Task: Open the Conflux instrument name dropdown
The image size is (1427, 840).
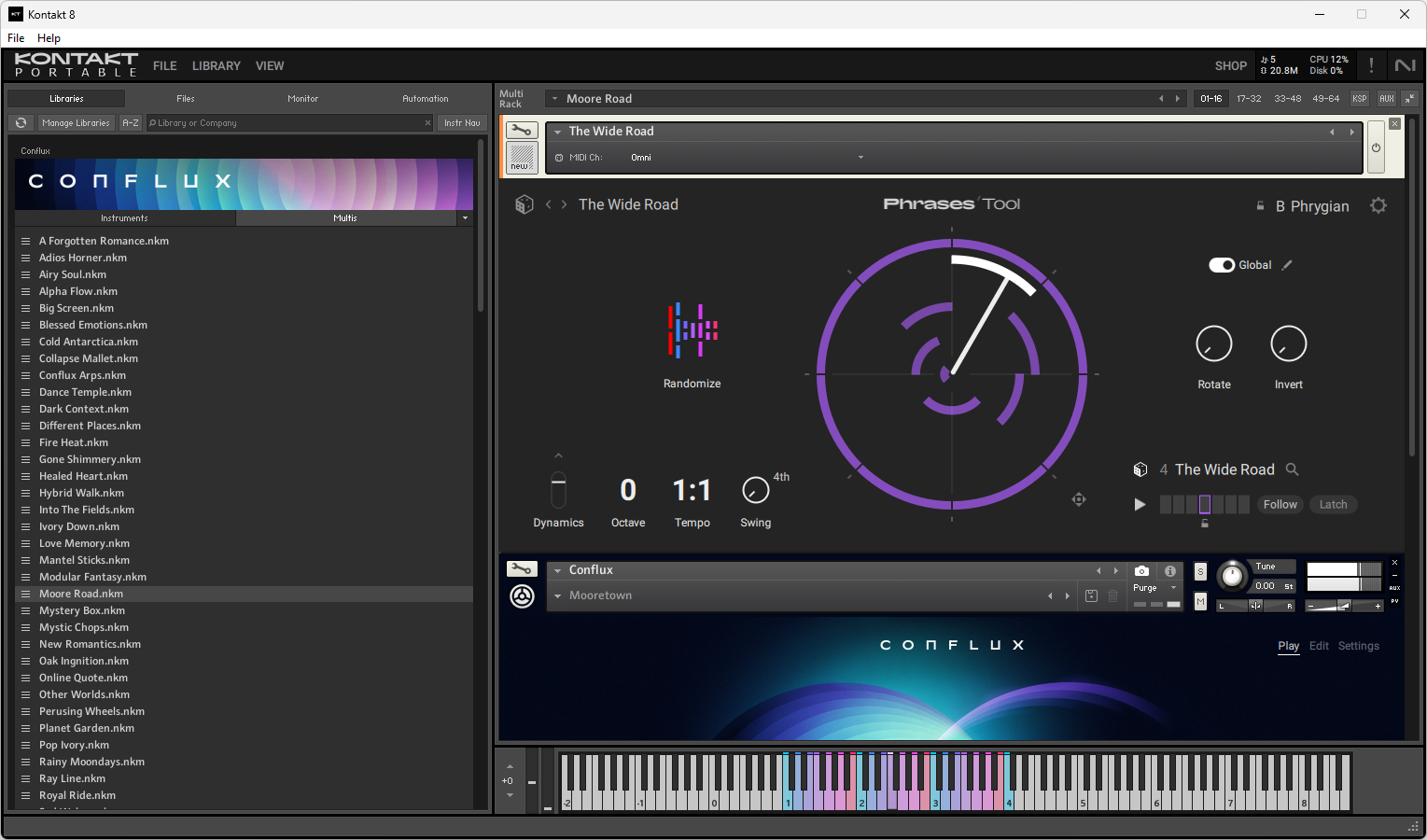Action: (x=557, y=570)
